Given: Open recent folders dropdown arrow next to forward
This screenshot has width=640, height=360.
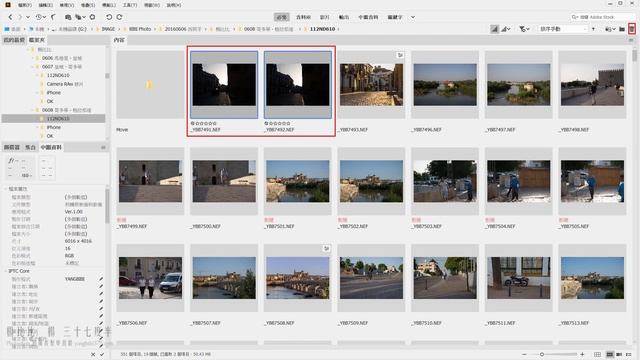Looking at the screenshot, I should [28, 17].
